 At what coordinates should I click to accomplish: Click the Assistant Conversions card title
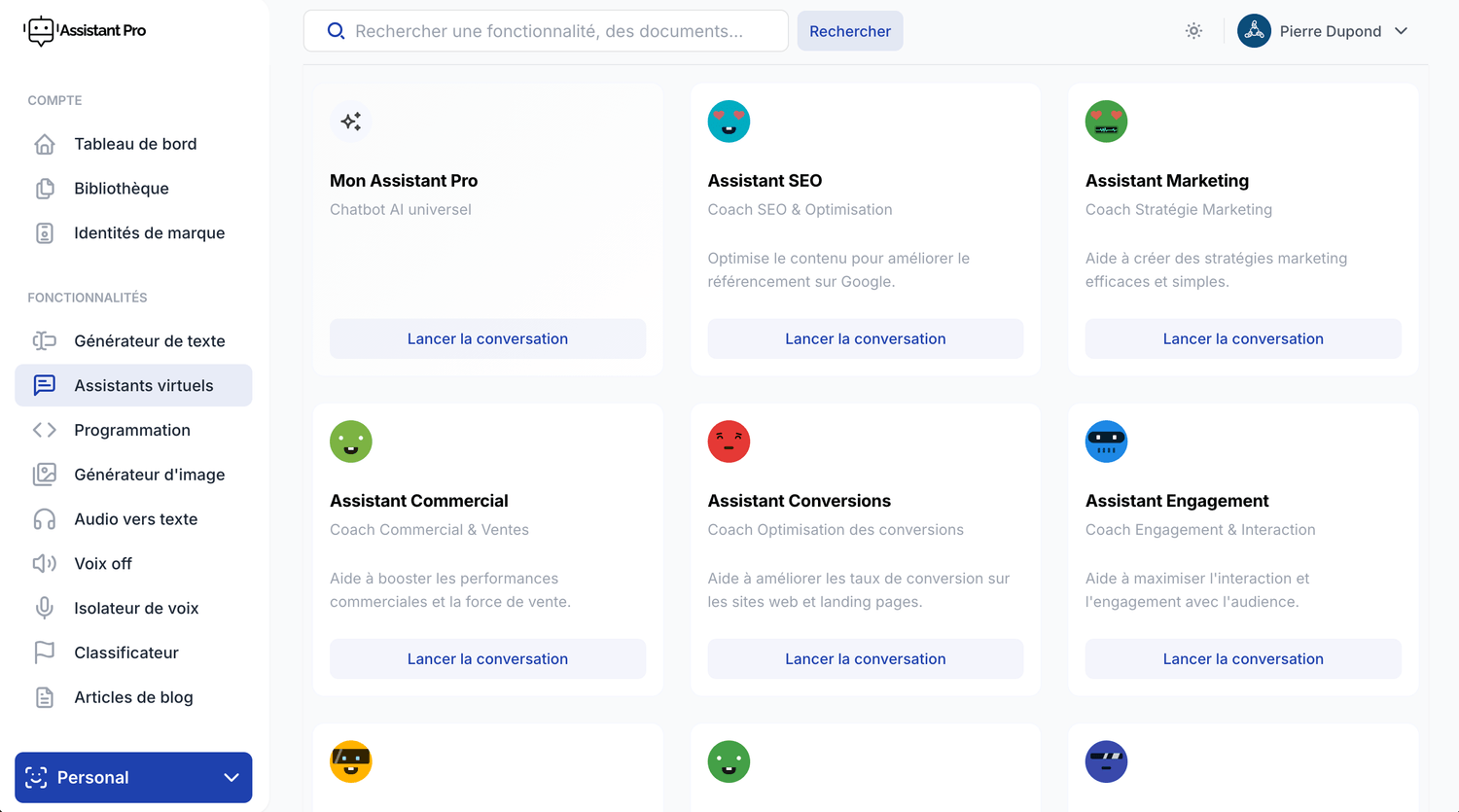800,501
